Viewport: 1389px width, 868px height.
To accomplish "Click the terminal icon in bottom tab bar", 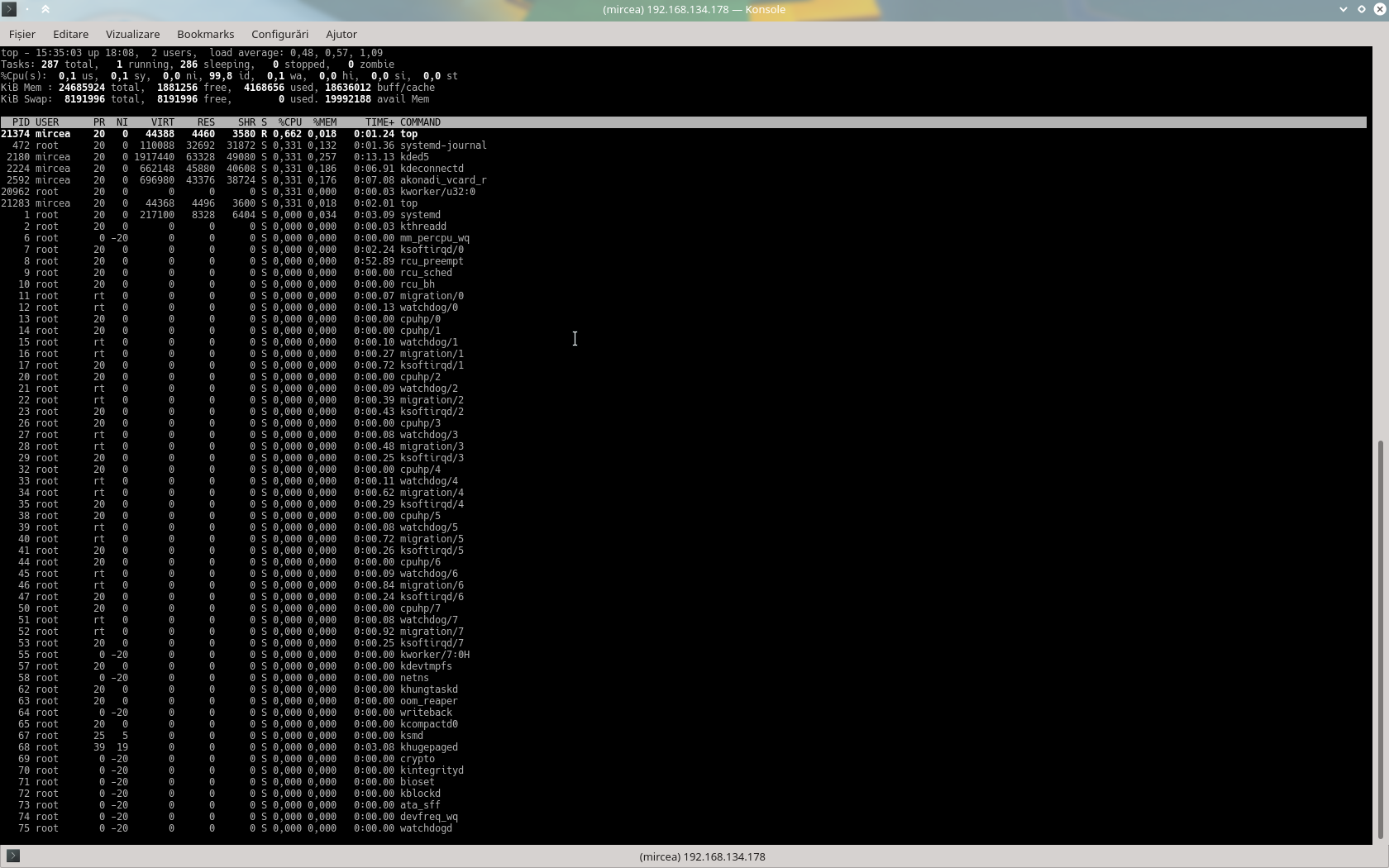I will coord(13,856).
